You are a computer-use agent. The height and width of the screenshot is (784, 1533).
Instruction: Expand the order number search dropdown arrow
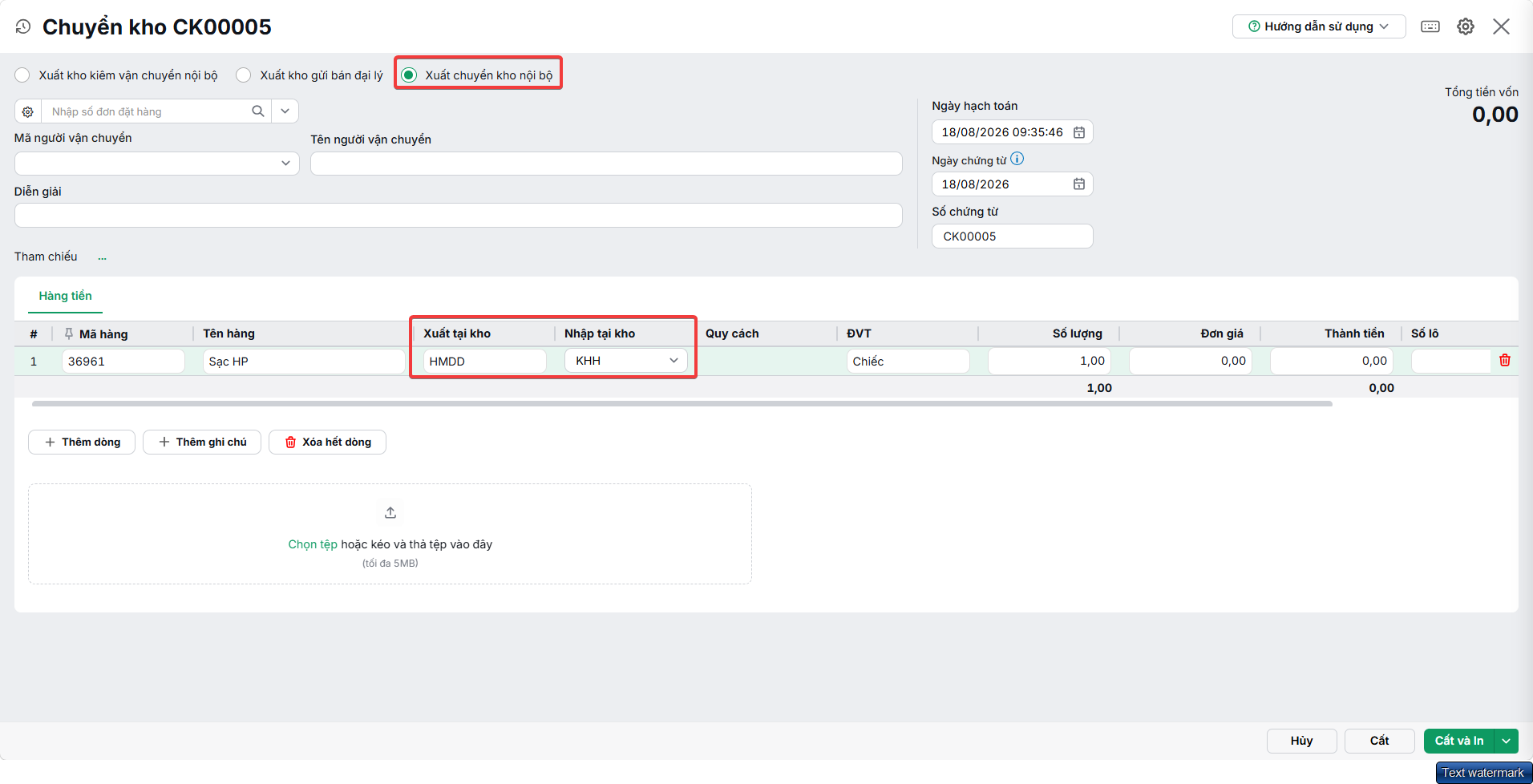coord(285,111)
